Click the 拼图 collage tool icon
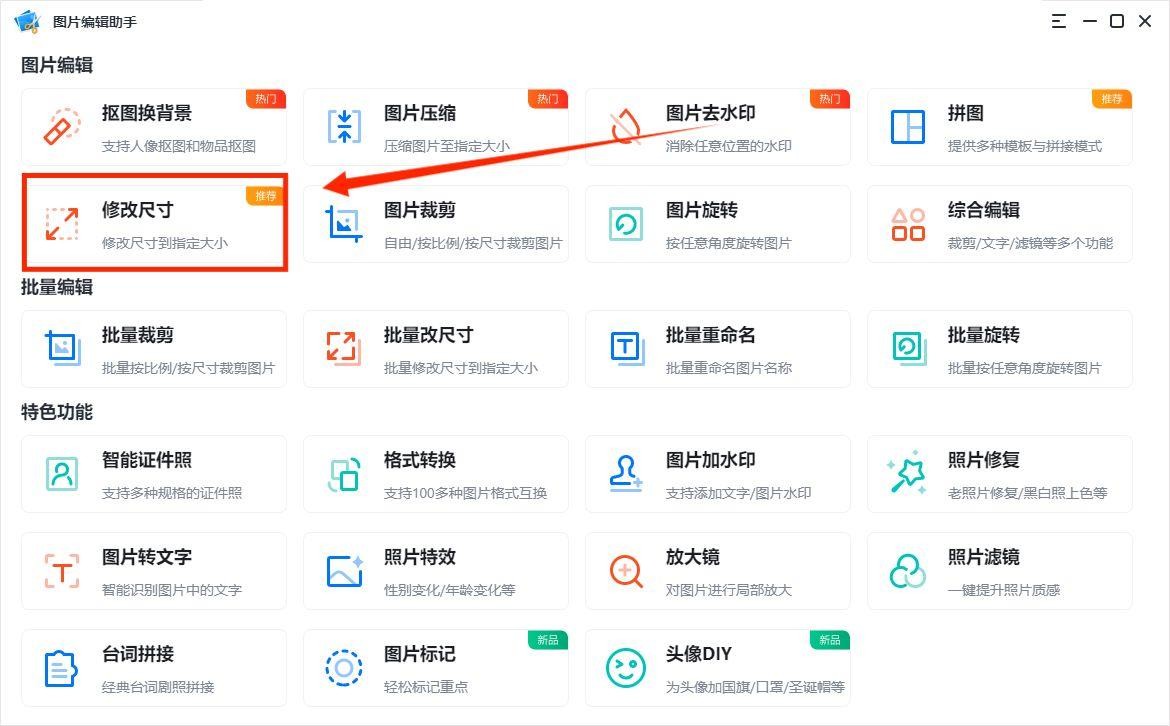The width and height of the screenshot is (1170, 726). pyautogui.click(x=907, y=126)
